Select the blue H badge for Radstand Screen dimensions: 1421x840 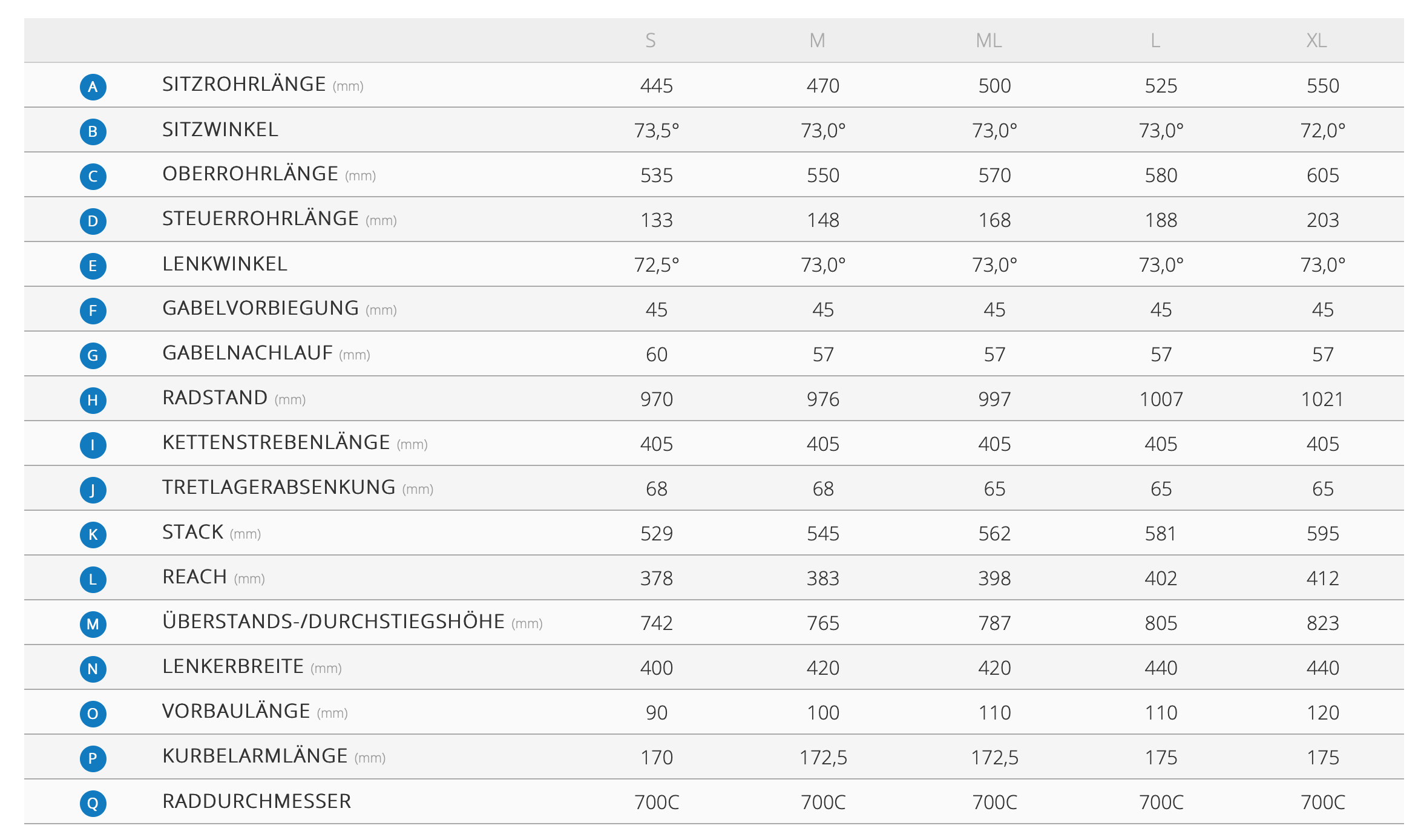(x=93, y=400)
